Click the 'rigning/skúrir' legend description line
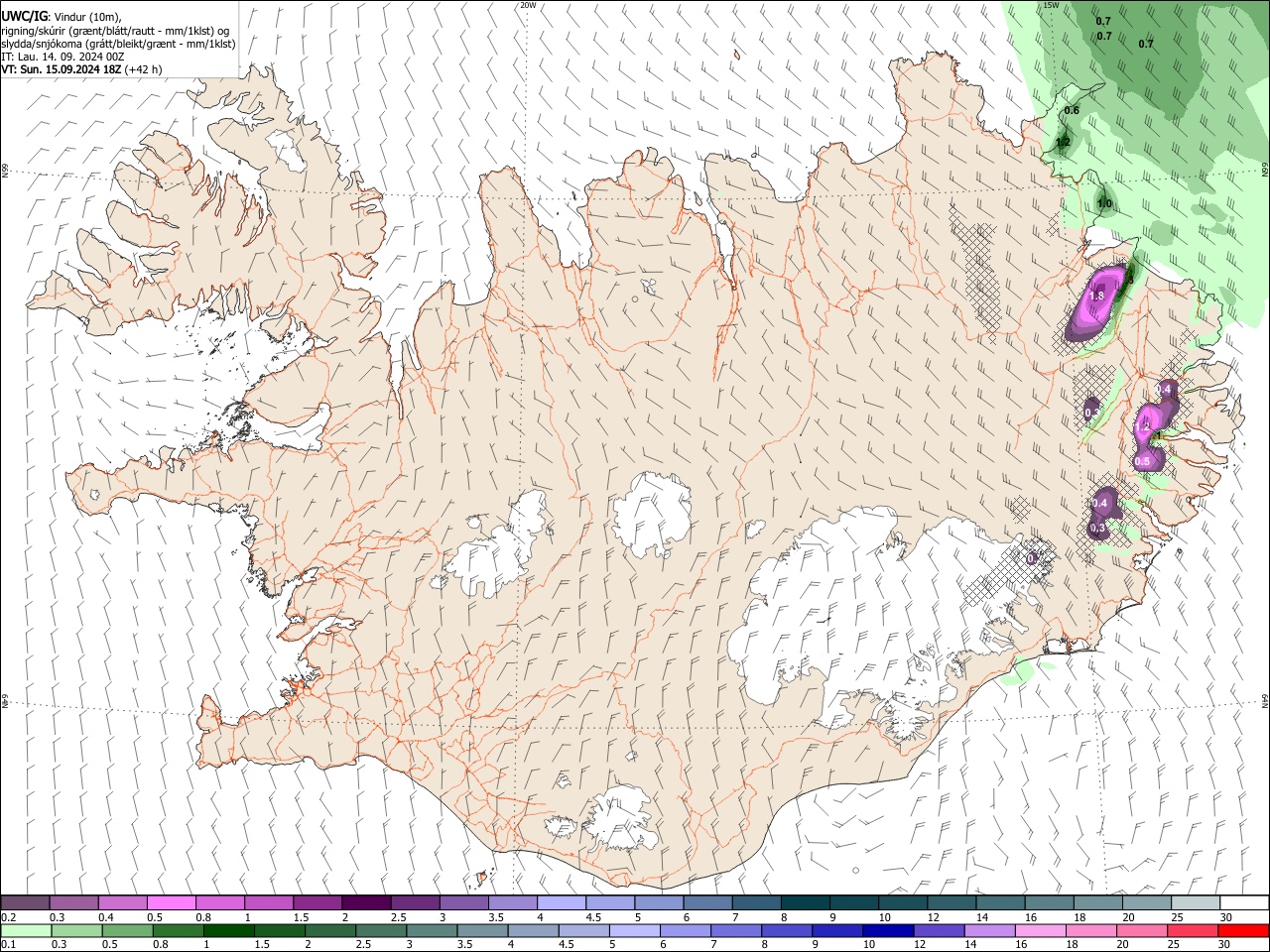 click(114, 31)
